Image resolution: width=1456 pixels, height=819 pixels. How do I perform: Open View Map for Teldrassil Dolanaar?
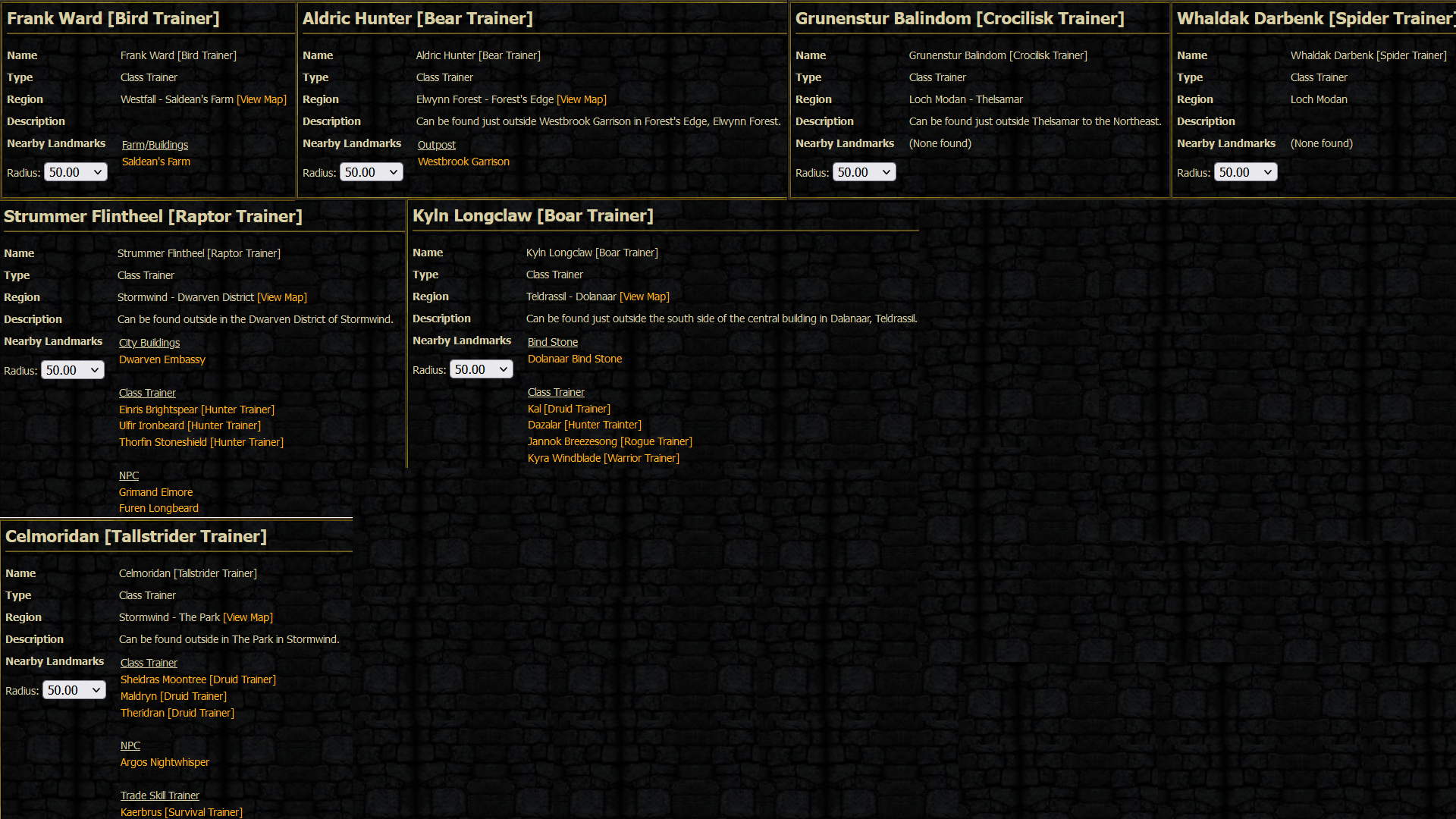(x=644, y=297)
